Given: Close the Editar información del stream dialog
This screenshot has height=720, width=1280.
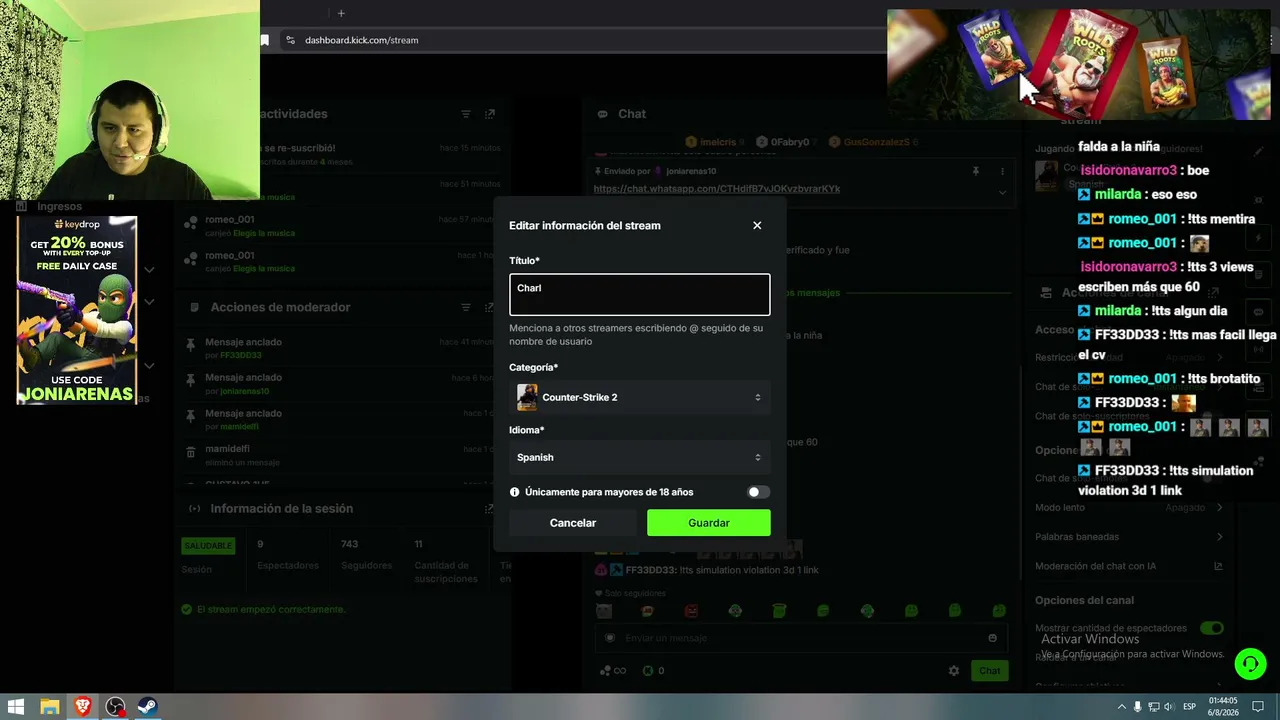Looking at the screenshot, I should click(x=757, y=226).
